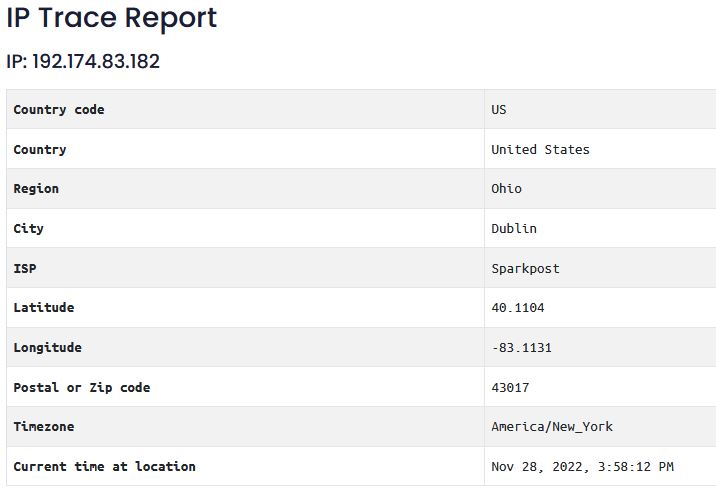Viewport: 716px width, 493px height.
Task: Select the Sparkpost ISP value
Action: (x=525, y=268)
